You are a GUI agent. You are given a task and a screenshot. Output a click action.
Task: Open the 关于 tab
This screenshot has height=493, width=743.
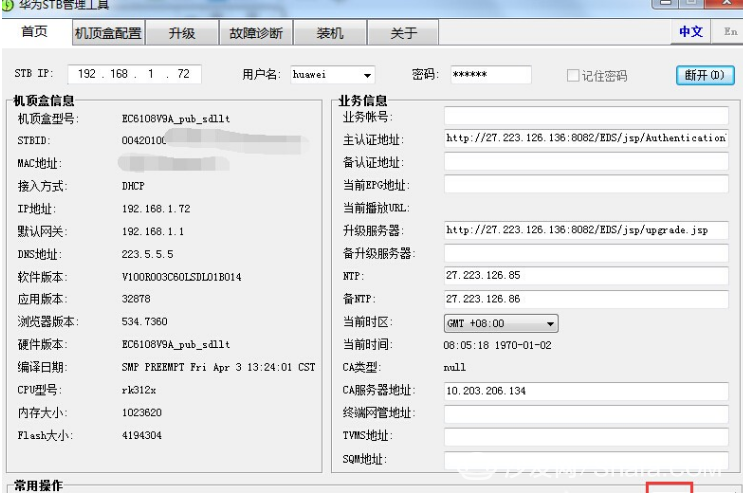[x=403, y=33]
